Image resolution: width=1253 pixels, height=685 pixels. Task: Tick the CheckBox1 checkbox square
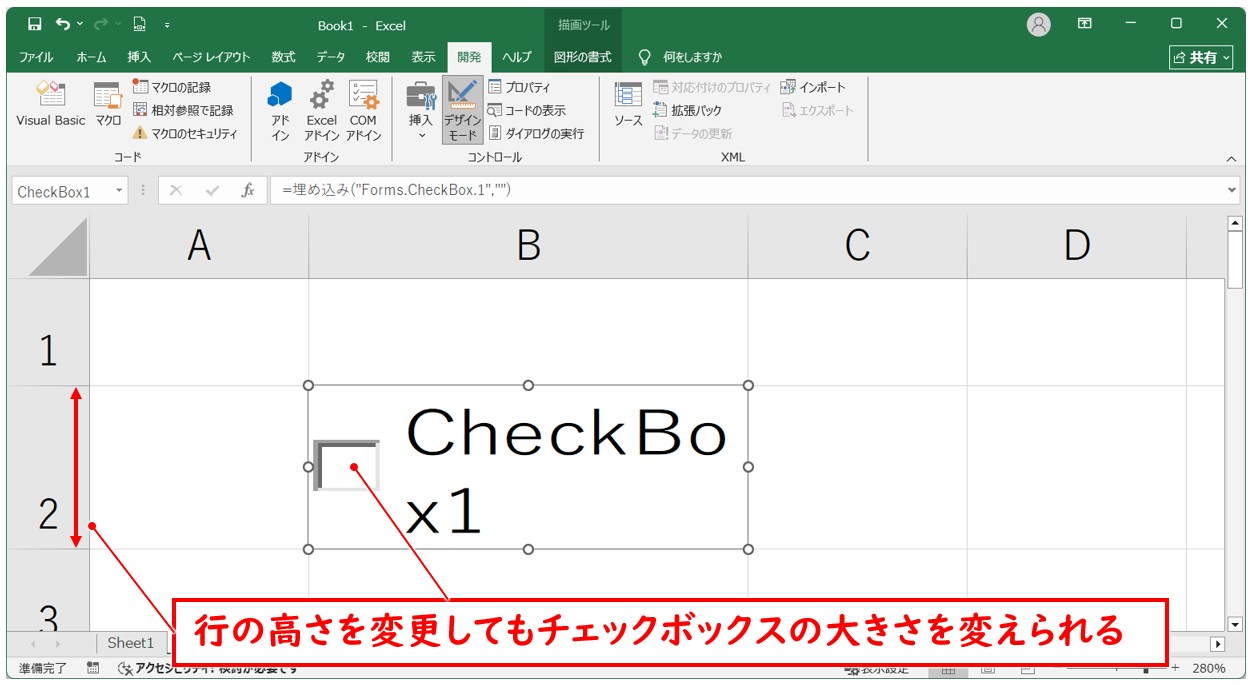pyautogui.click(x=347, y=465)
